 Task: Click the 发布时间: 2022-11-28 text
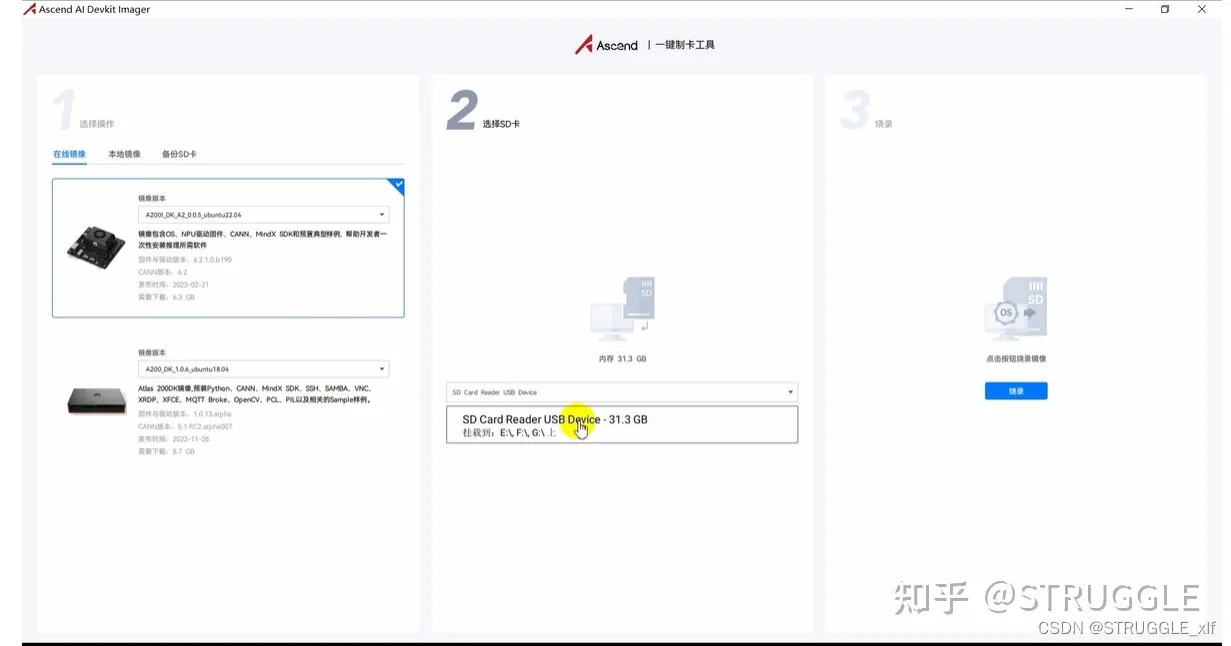tap(173, 439)
